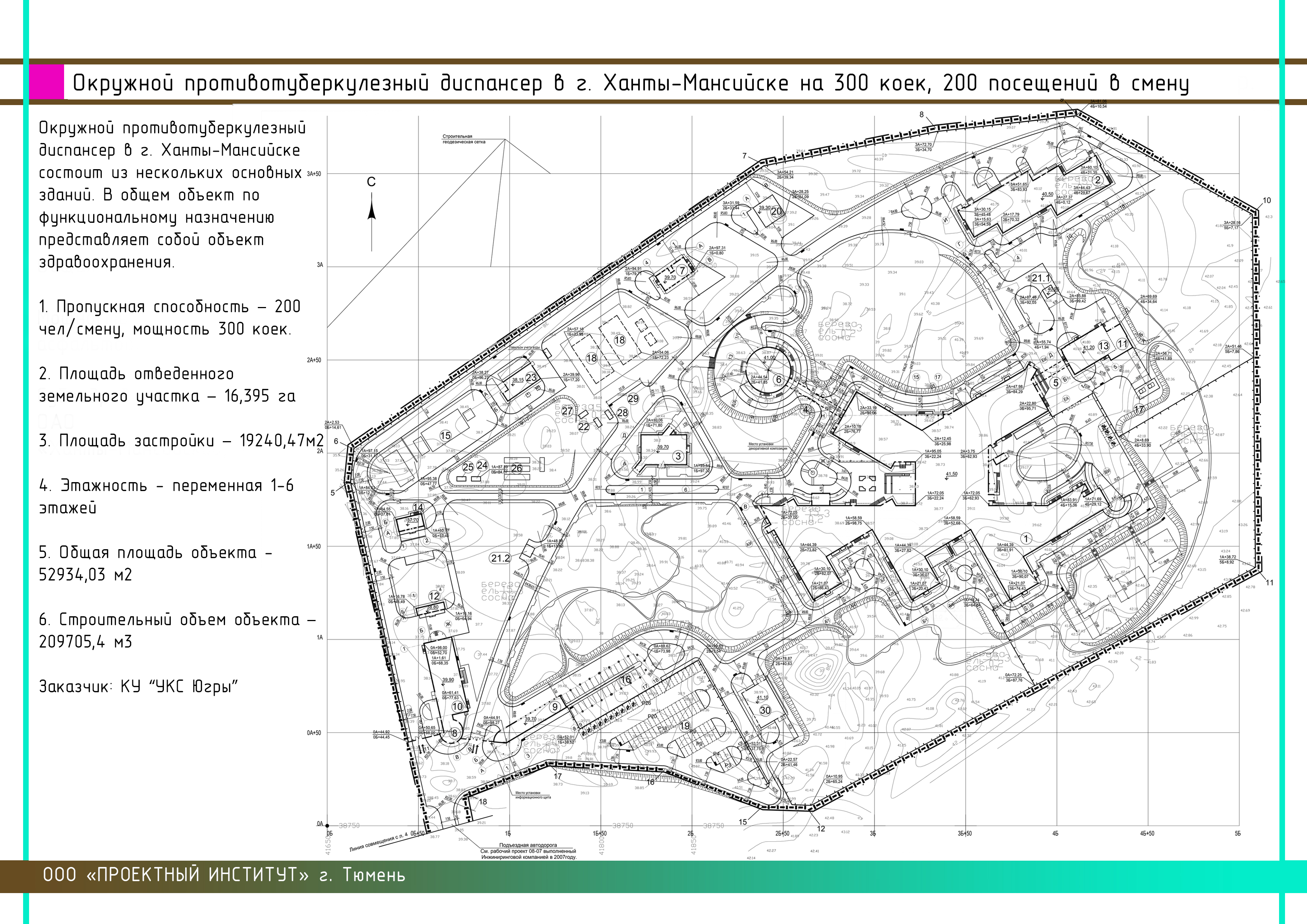This screenshot has width=1307, height=924.
Task: Click bottom axis label "1Б+50"
Action: (599, 833)
